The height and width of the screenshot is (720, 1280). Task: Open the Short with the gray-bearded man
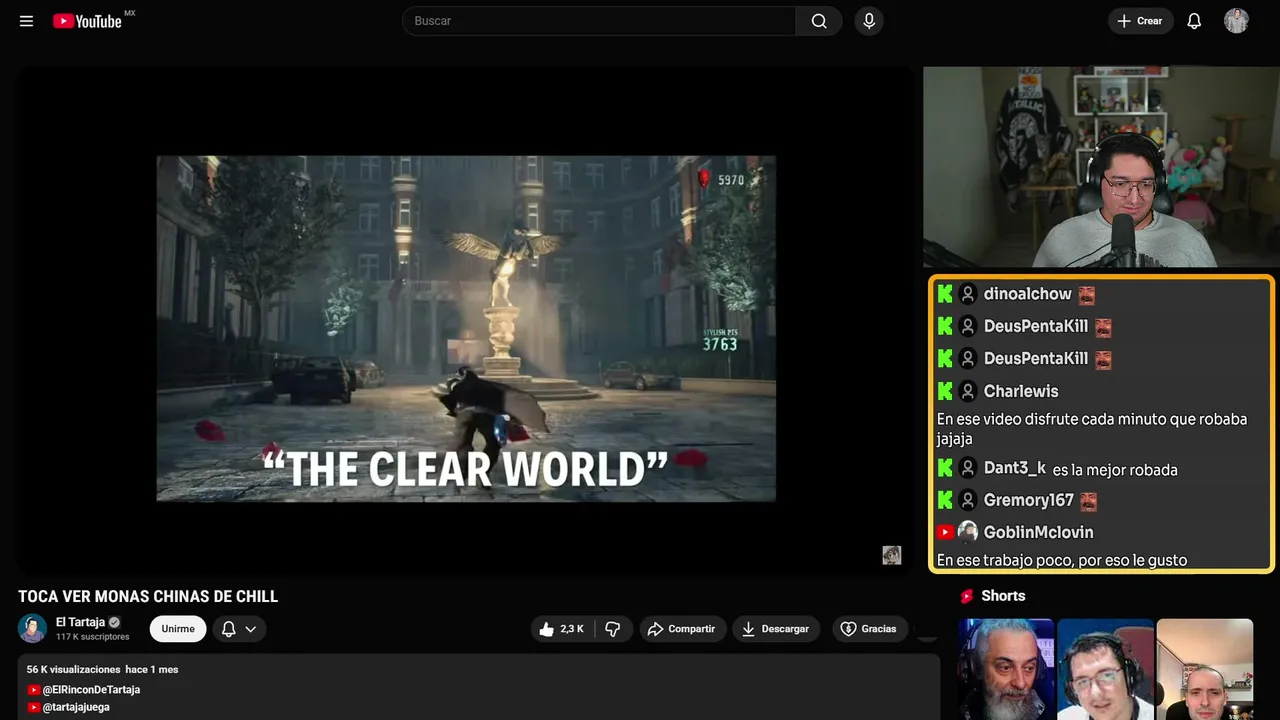[1006, 669]
